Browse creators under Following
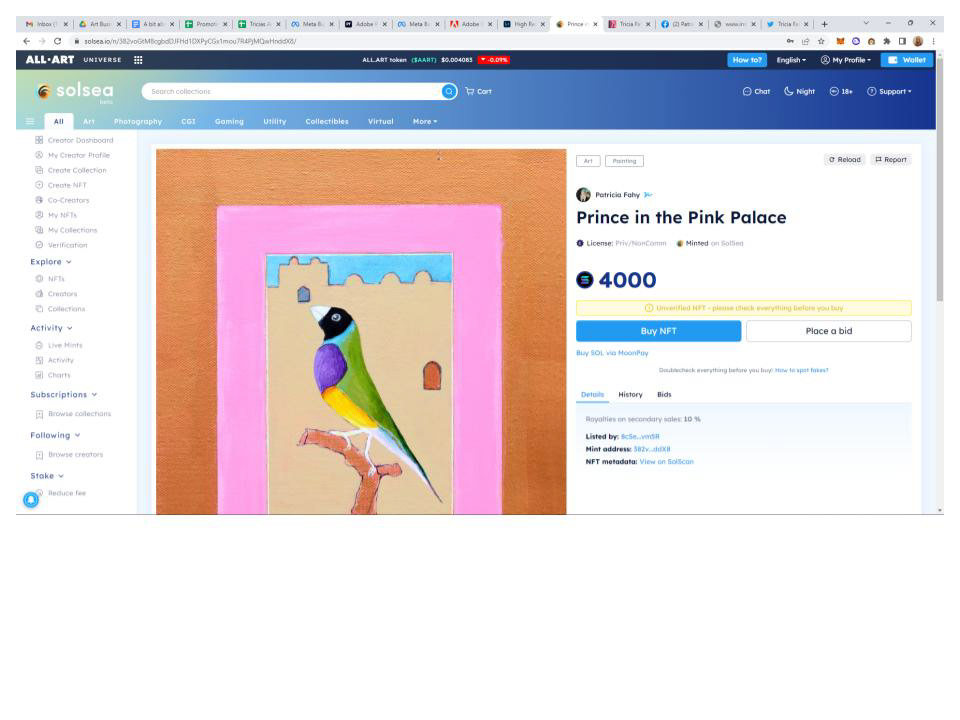 pyautogui.click(x=69, y=455)
